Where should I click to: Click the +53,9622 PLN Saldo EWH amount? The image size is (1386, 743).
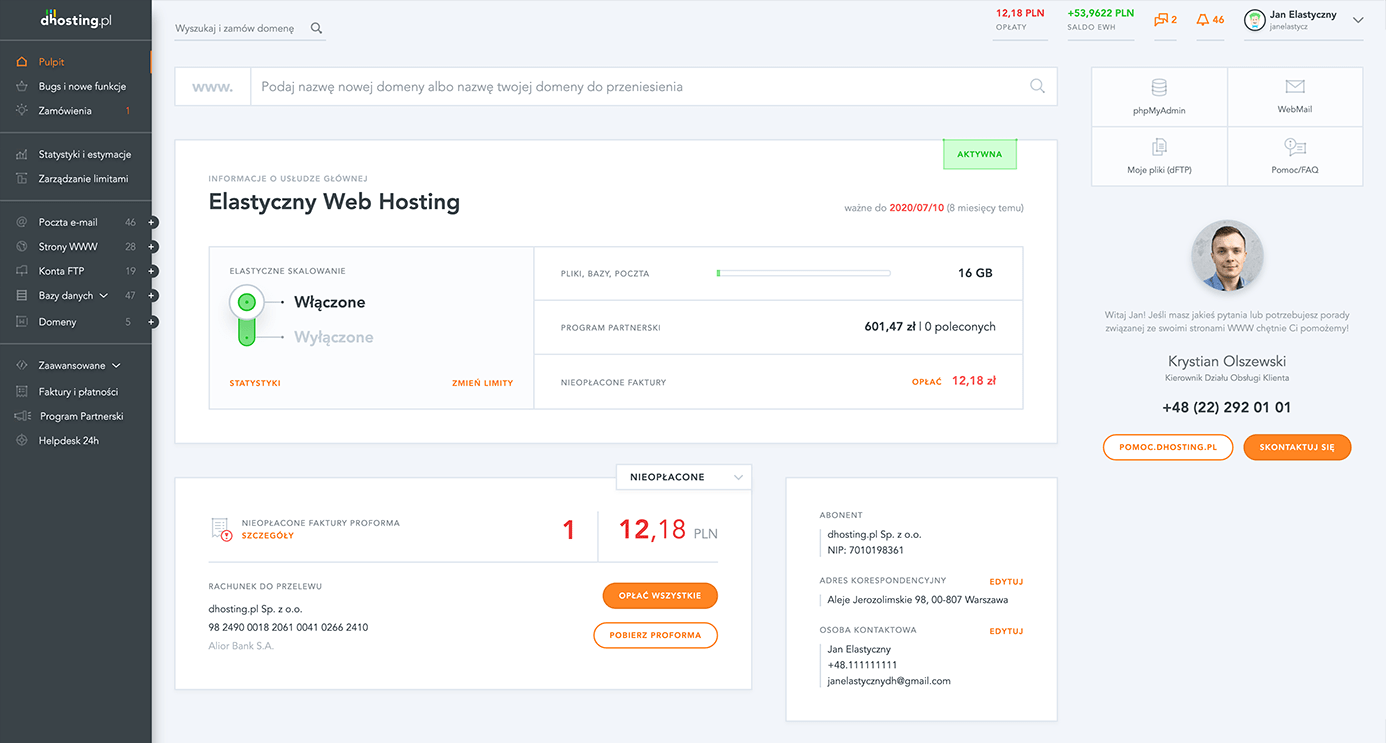[1101, 13]
